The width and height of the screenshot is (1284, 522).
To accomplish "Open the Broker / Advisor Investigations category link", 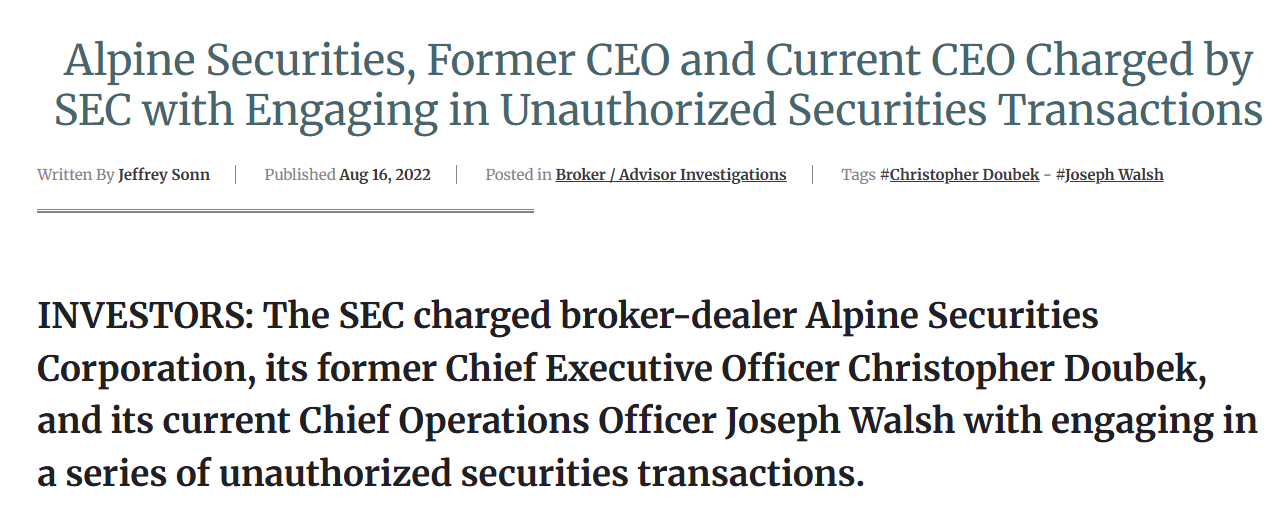I will point(671,175).
